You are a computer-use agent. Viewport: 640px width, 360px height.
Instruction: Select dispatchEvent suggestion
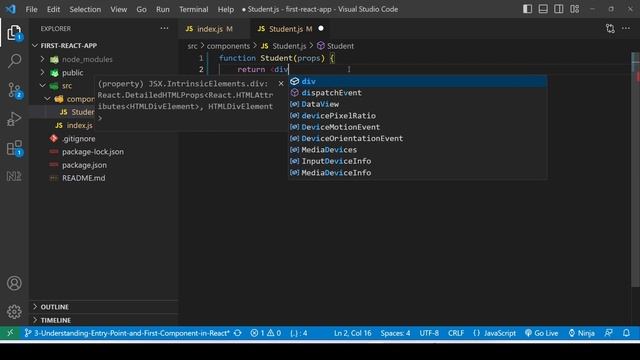click(x=418, y=93)
